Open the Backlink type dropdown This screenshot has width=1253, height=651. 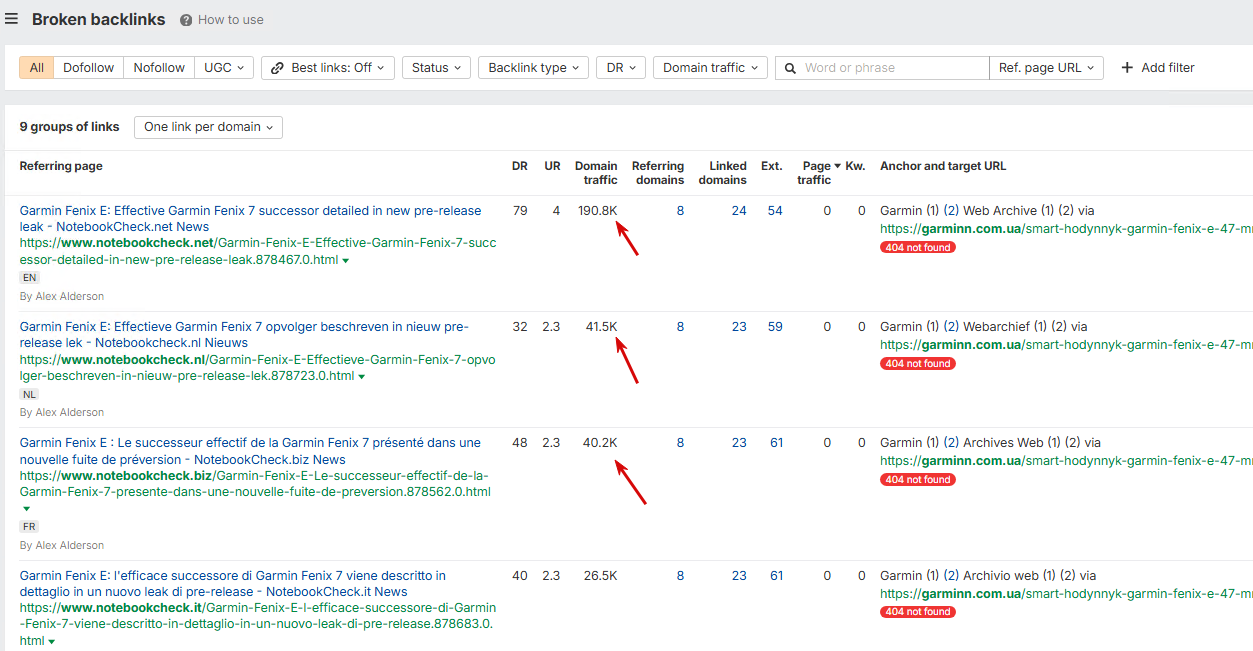pos(533,68)
